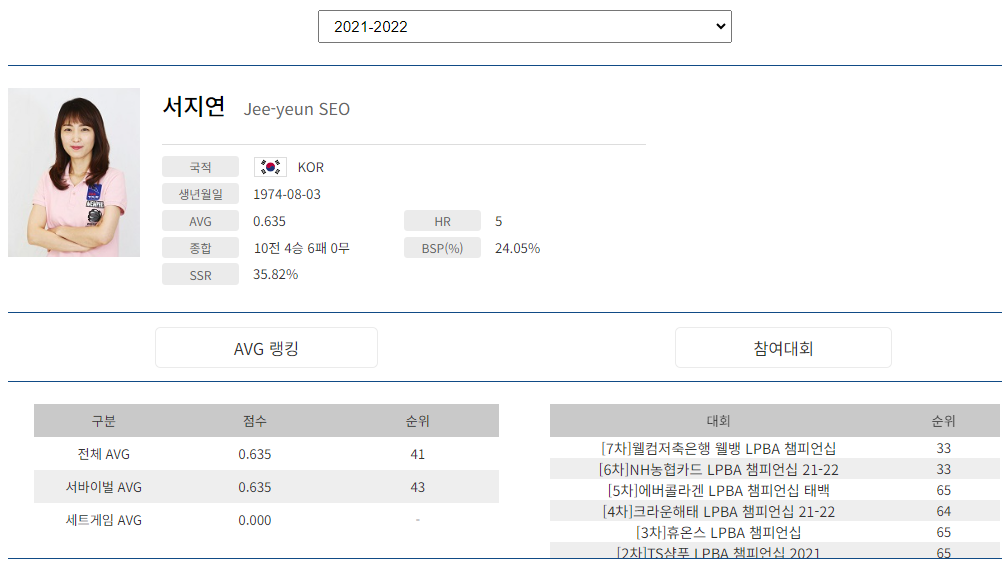Click the 구분 column header
1002x567 pixels.
click(104, 421)
